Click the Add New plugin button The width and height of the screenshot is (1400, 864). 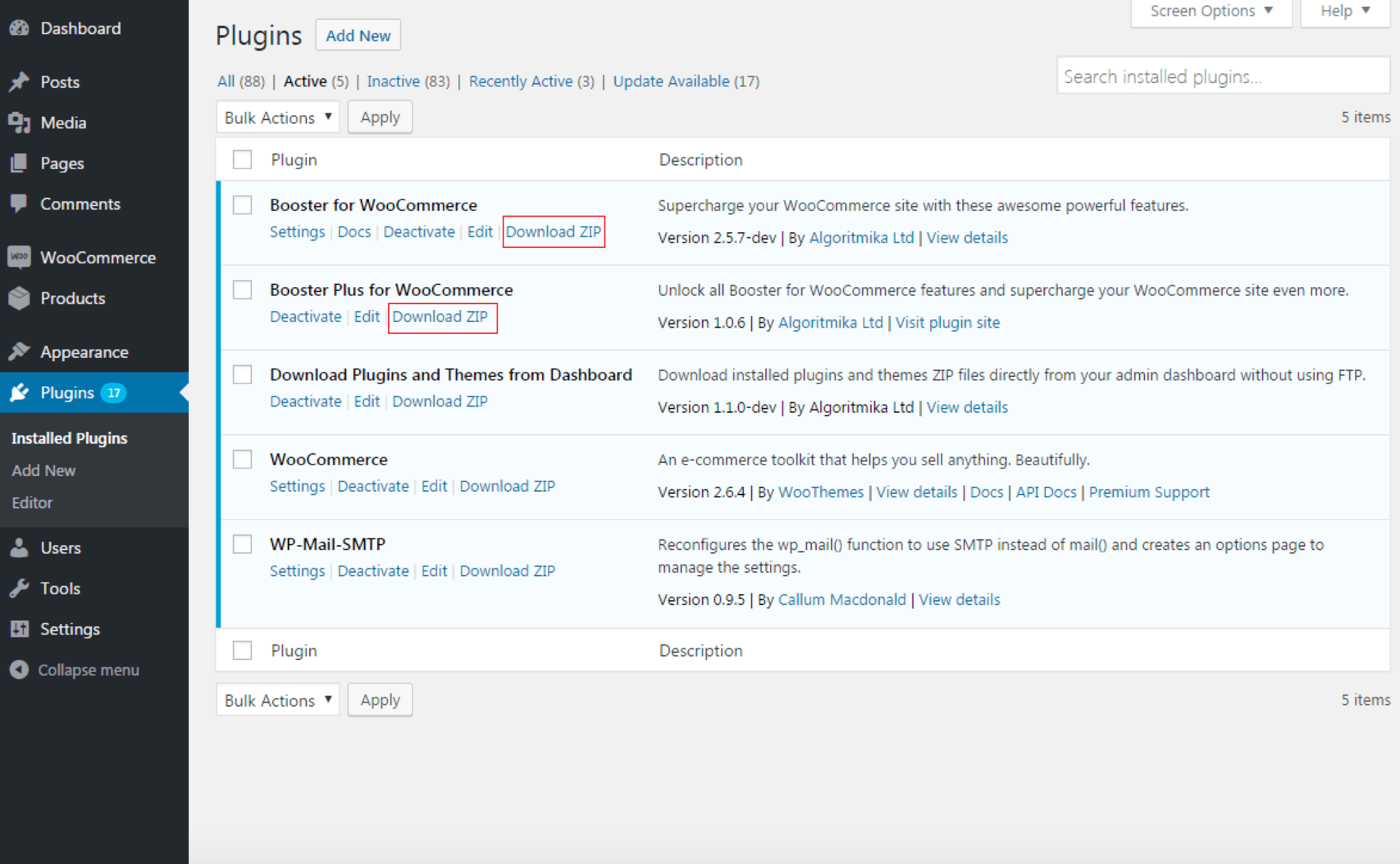coord(357,35)
